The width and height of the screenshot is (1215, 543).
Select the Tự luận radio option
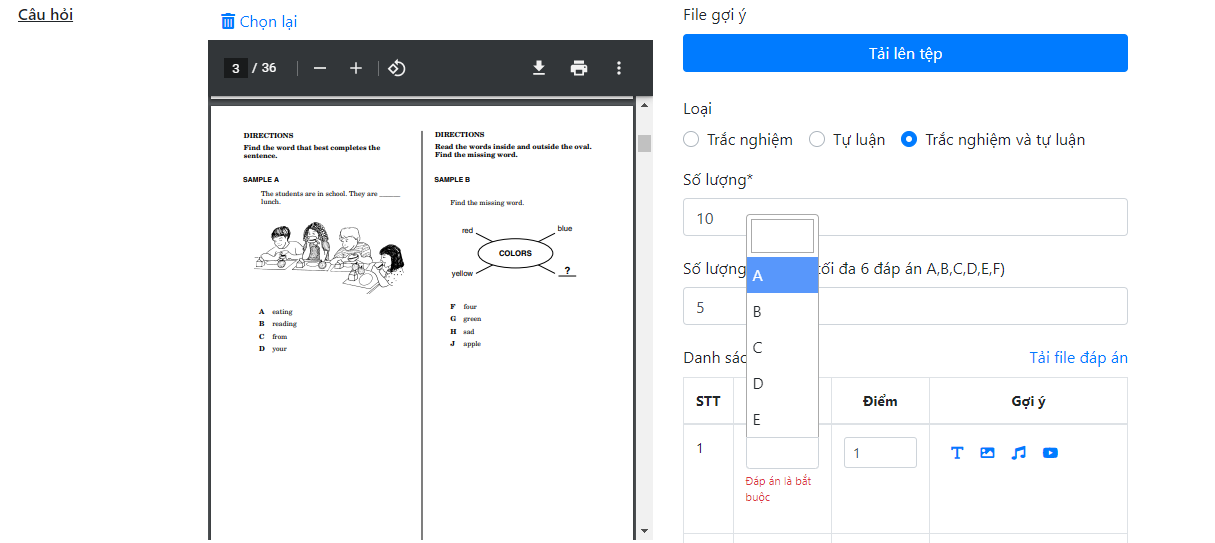pyautogui.click(x=817, y=139)
